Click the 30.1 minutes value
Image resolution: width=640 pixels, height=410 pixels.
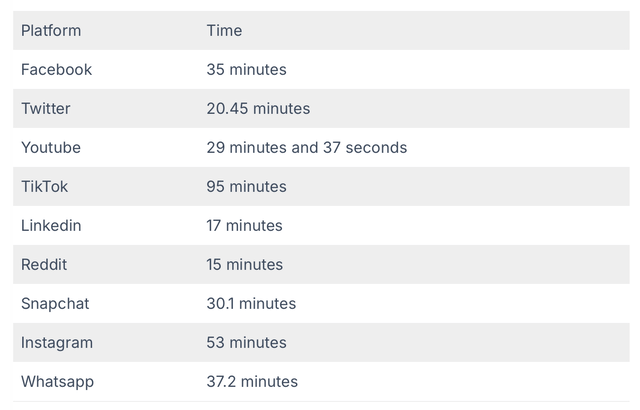point(251,304)
